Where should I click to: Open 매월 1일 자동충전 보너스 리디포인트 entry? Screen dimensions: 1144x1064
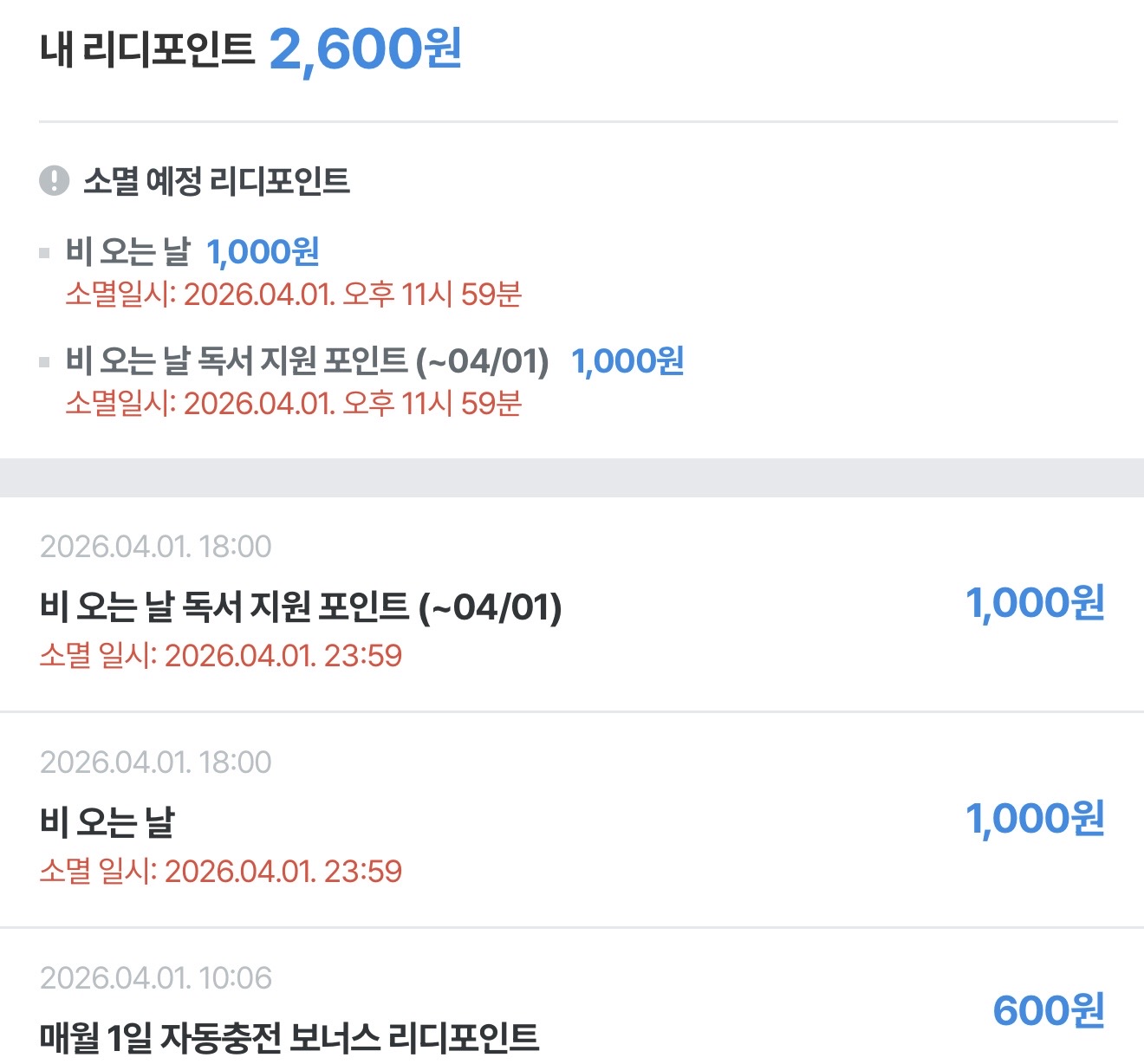click(289, 1037)
